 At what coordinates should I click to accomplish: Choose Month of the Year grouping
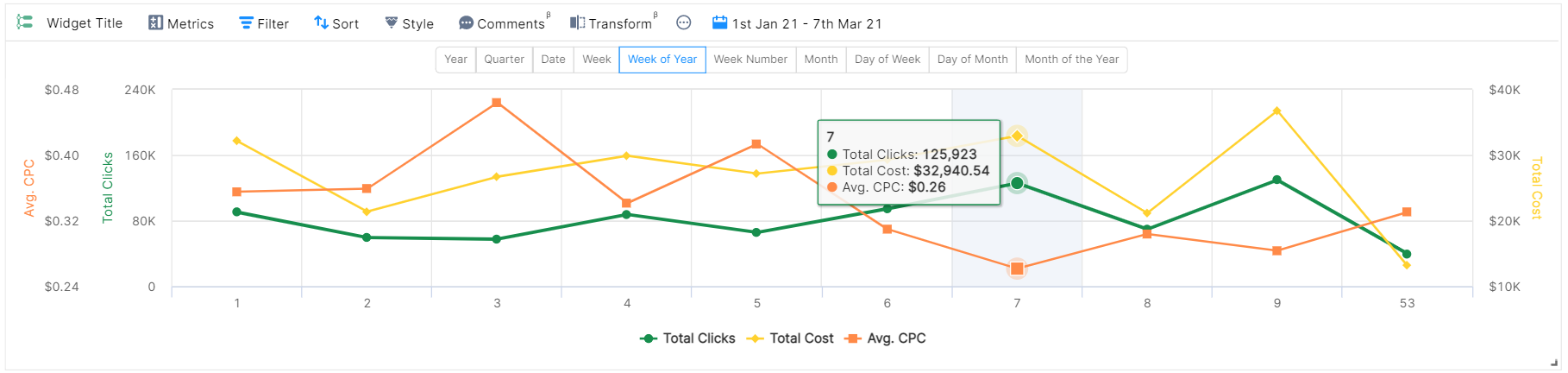tap(1071, 60)
